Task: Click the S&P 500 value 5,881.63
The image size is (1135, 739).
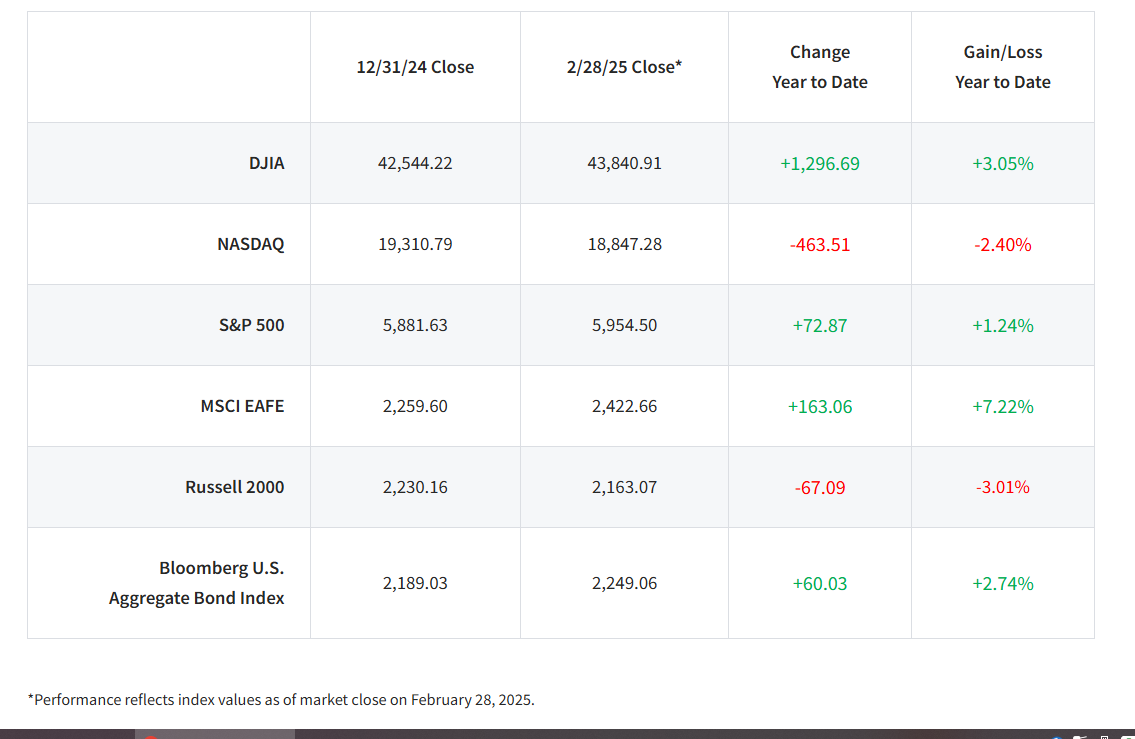Action: (415, 325)
